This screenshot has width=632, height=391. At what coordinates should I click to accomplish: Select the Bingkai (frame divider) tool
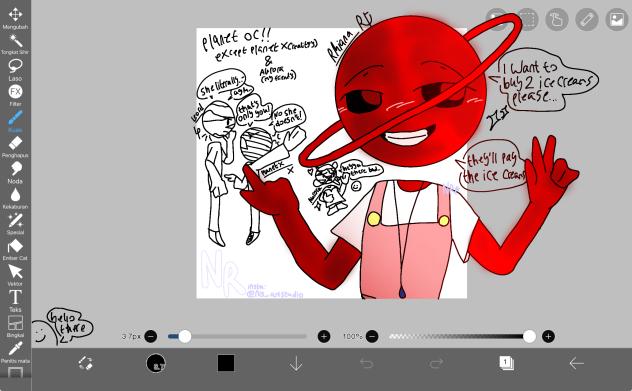[x=15, y=327]
